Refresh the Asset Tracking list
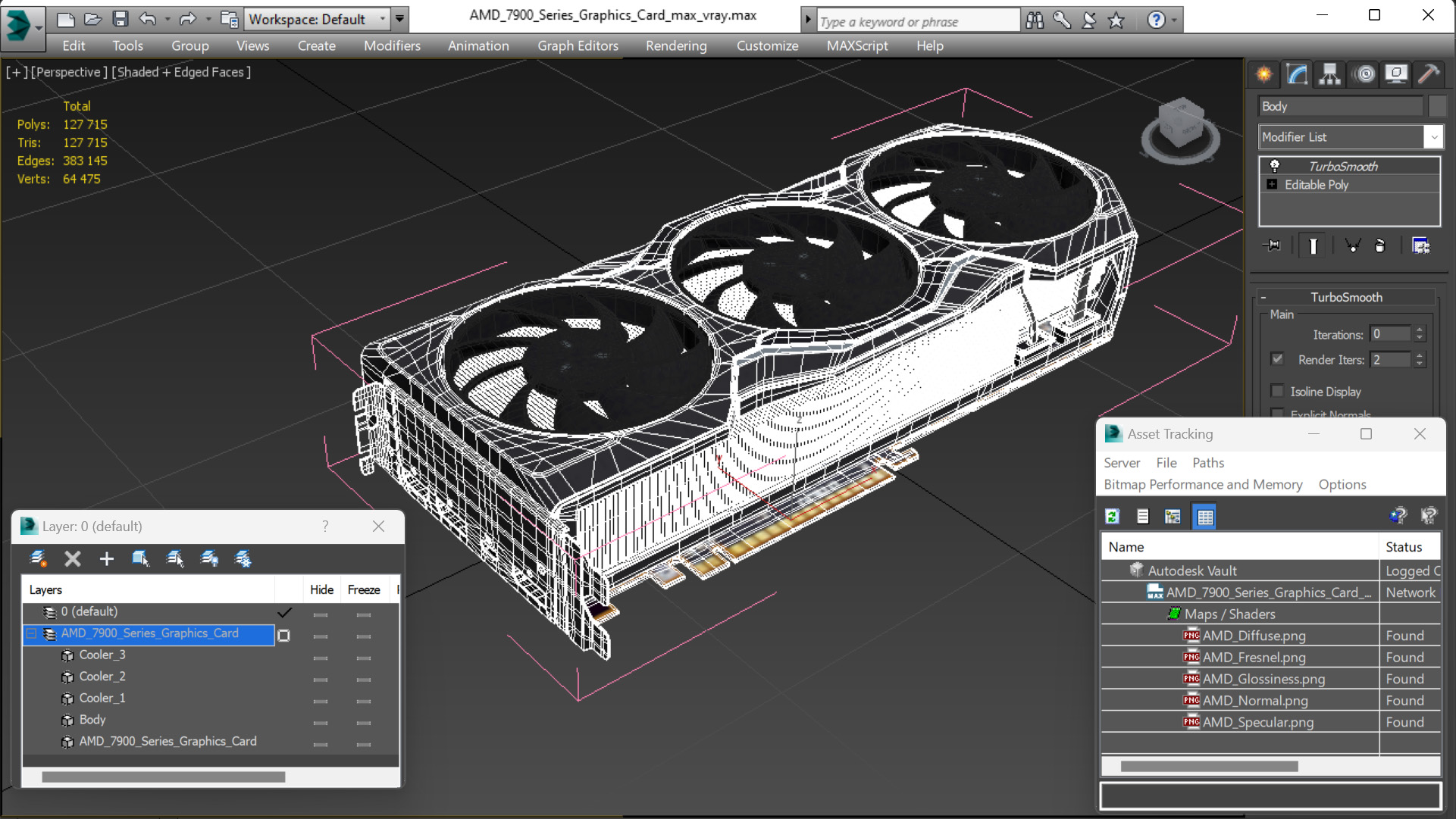 1112,517
